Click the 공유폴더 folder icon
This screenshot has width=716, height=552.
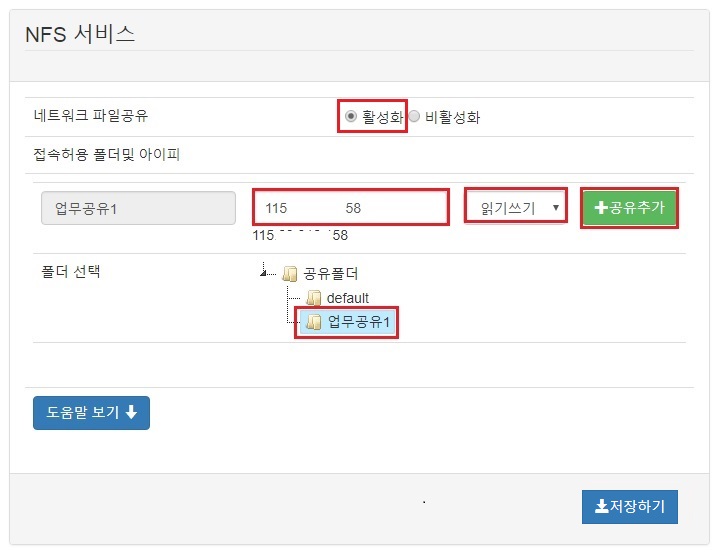click(290, 274)
